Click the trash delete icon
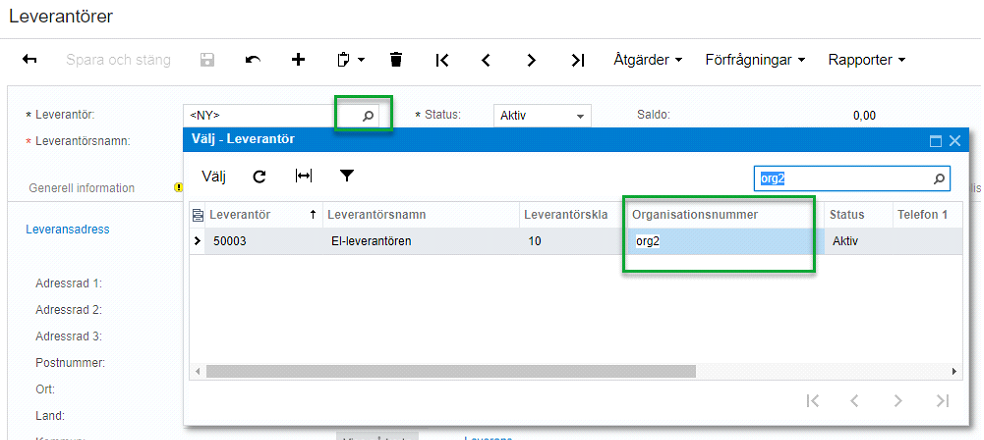Viewport: 984px width, 440px height. click(x=395, y=60)
